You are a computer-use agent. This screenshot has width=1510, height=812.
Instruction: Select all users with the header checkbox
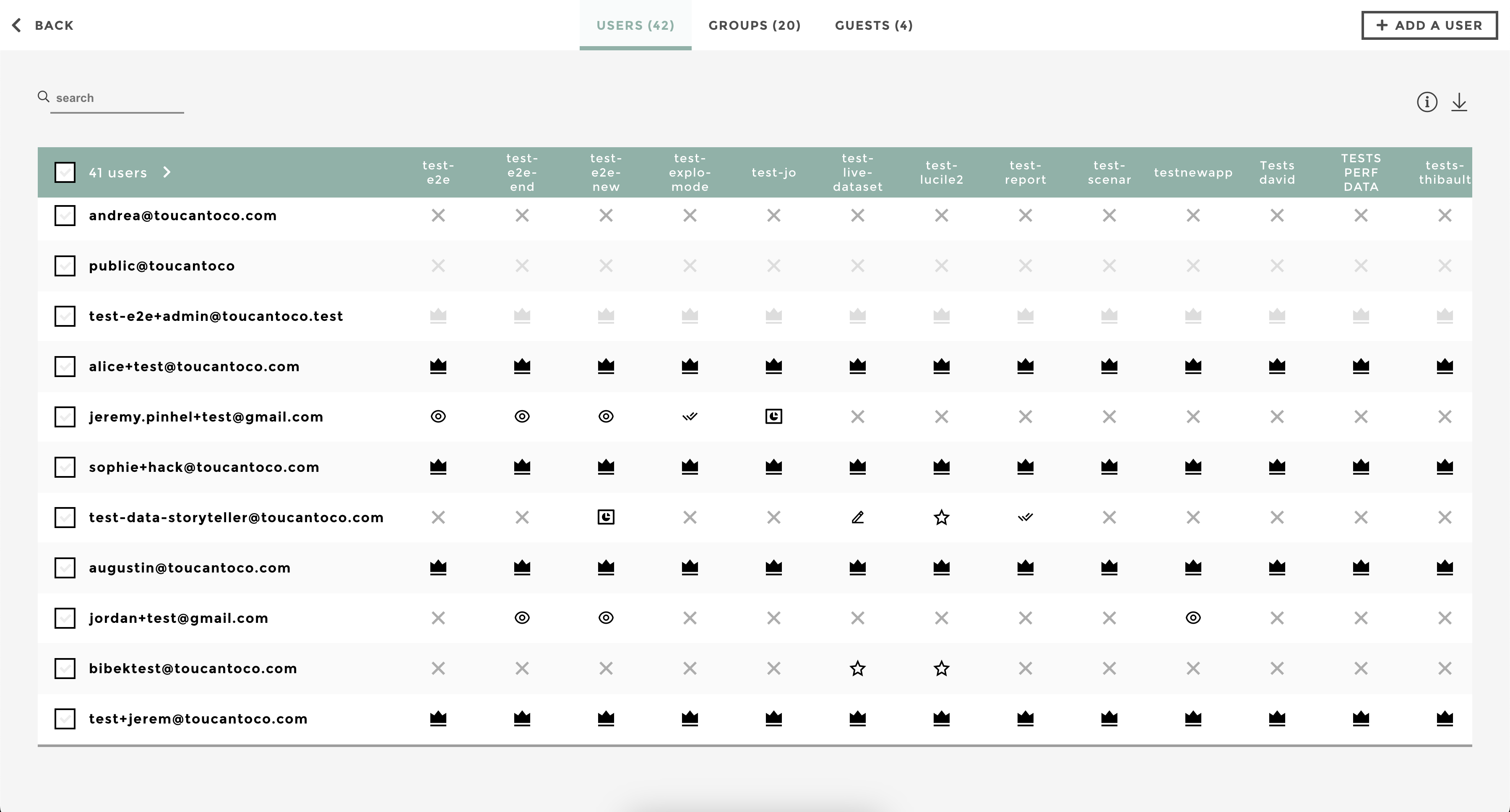pos(65,172)
